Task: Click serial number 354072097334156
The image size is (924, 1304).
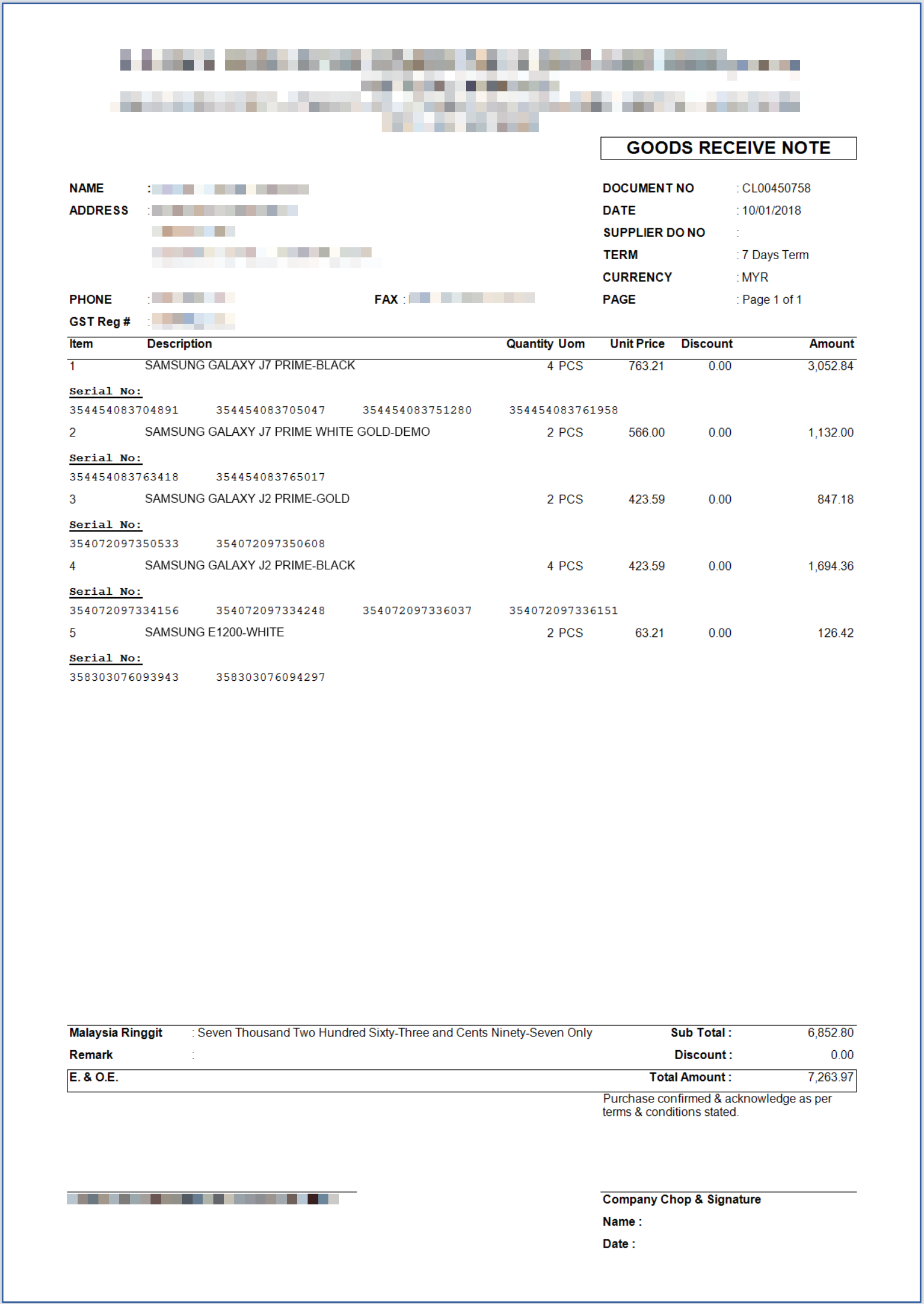Action: [124, 611]
